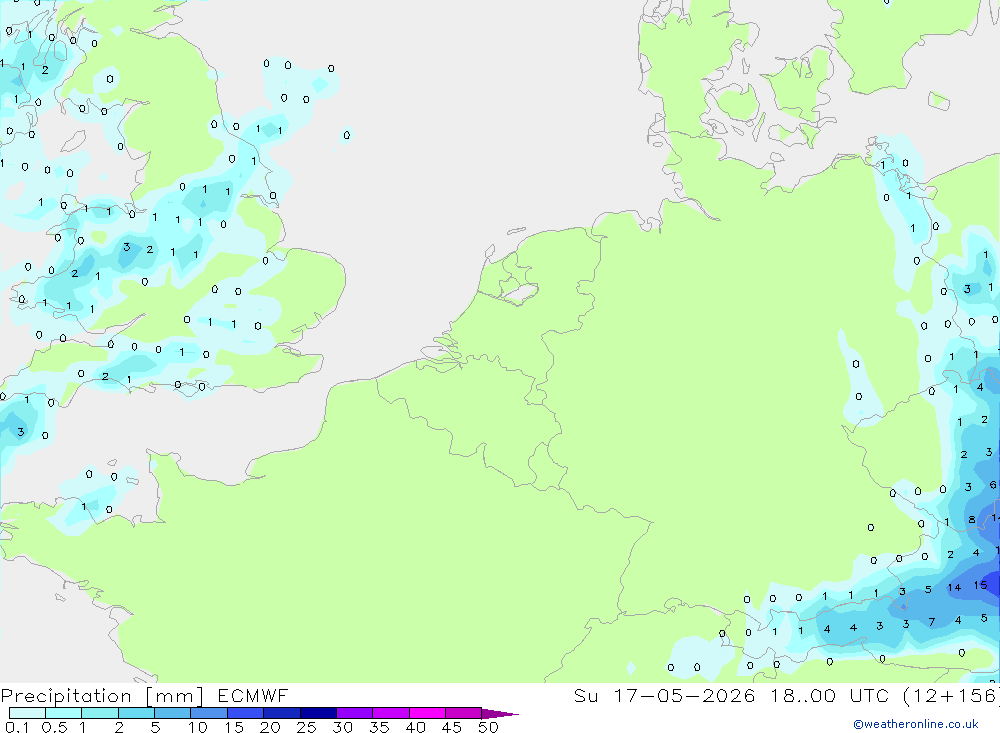Select the 5–10 mm light blue swatch

173,713
